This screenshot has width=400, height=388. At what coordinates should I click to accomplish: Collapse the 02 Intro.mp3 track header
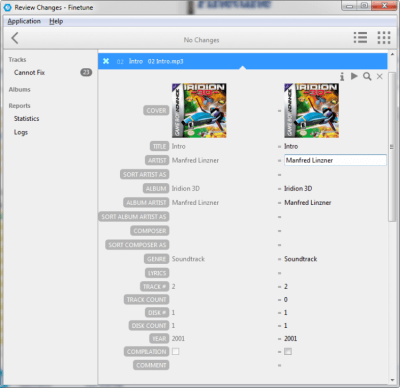click(x=243, y=61)
